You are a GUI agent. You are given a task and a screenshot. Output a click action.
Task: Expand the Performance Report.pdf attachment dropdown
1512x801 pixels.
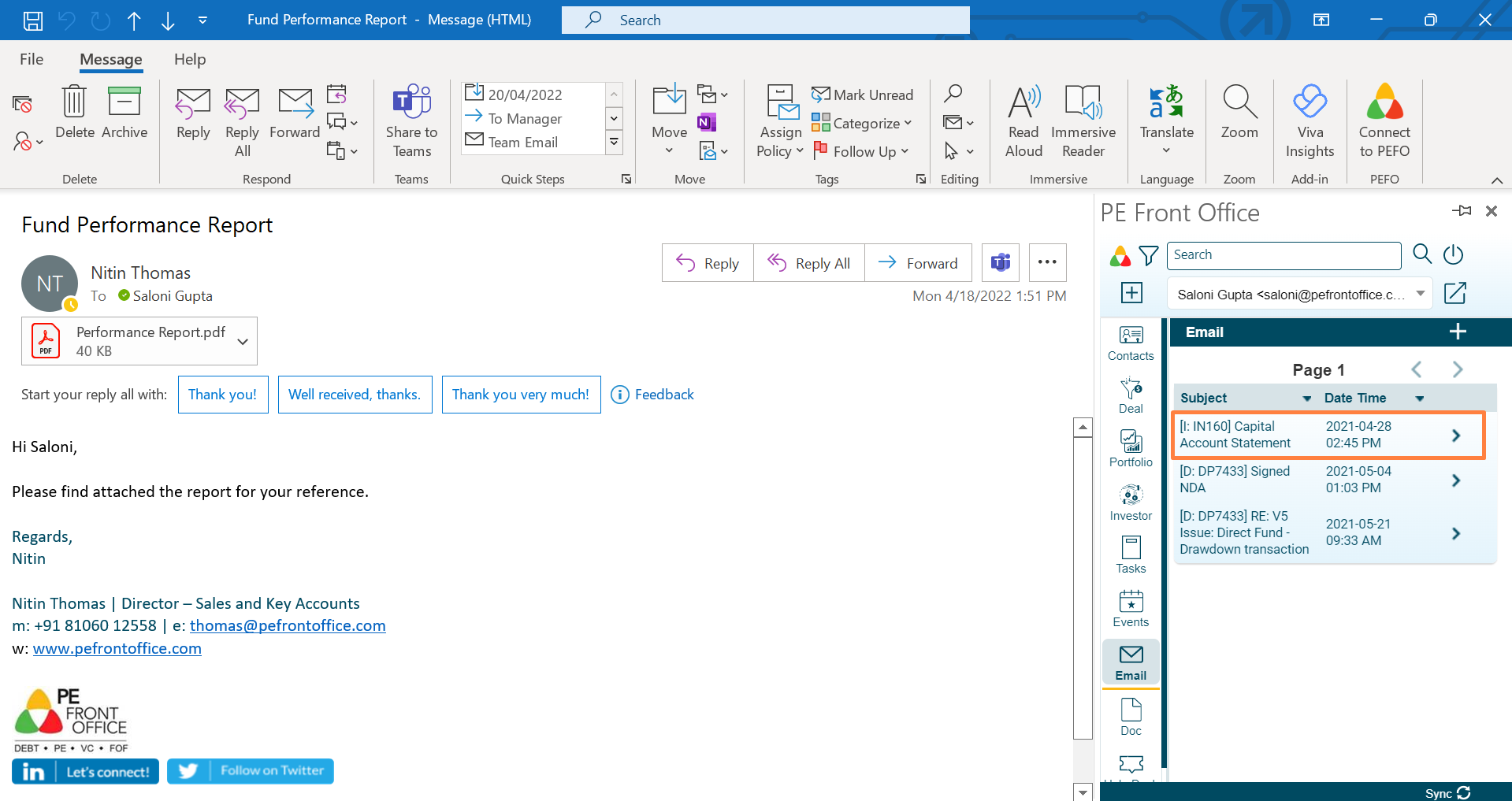point(243,341)
